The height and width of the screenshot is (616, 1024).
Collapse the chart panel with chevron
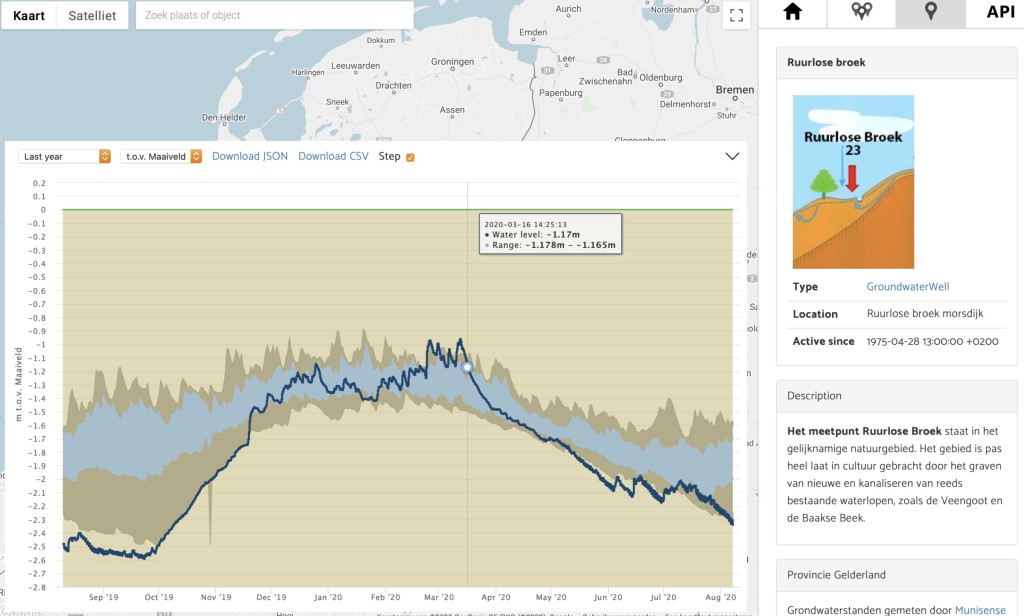731,156
